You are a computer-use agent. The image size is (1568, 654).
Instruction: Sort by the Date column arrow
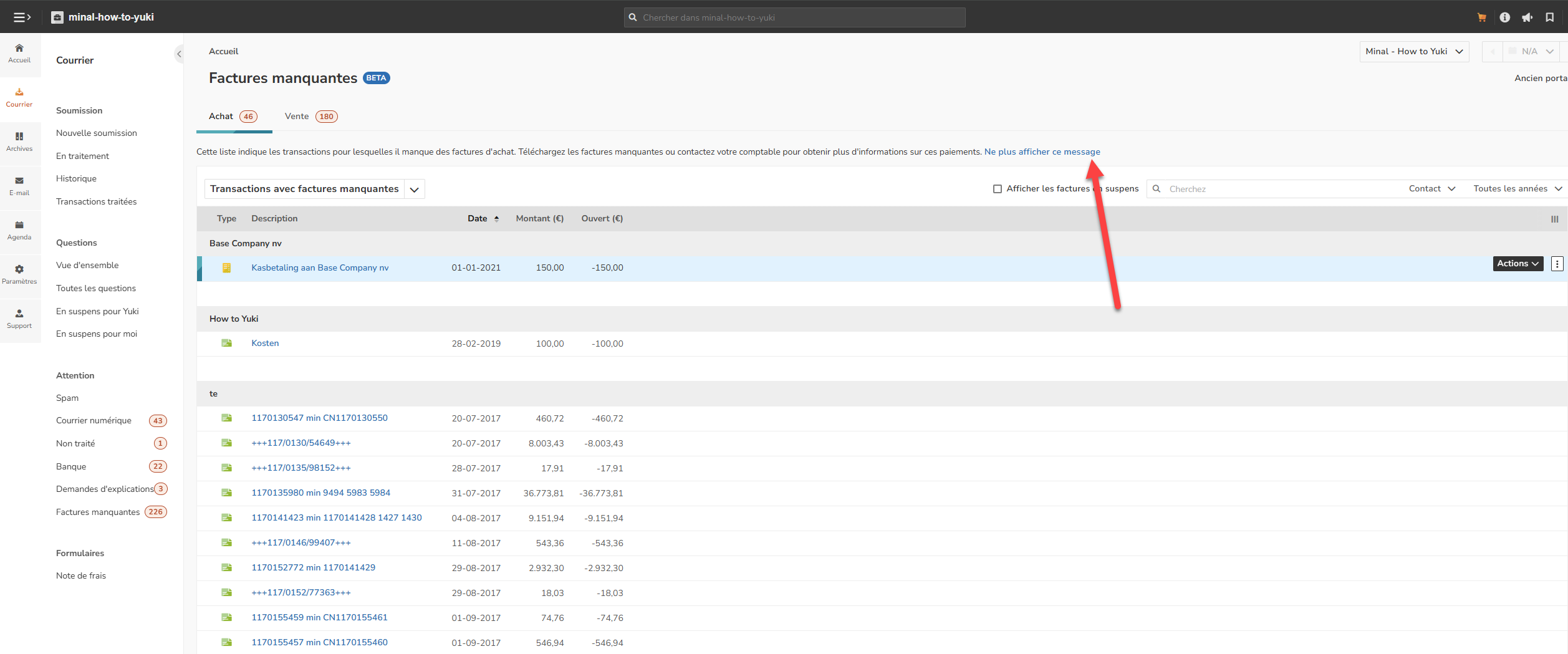click(497, 219)
